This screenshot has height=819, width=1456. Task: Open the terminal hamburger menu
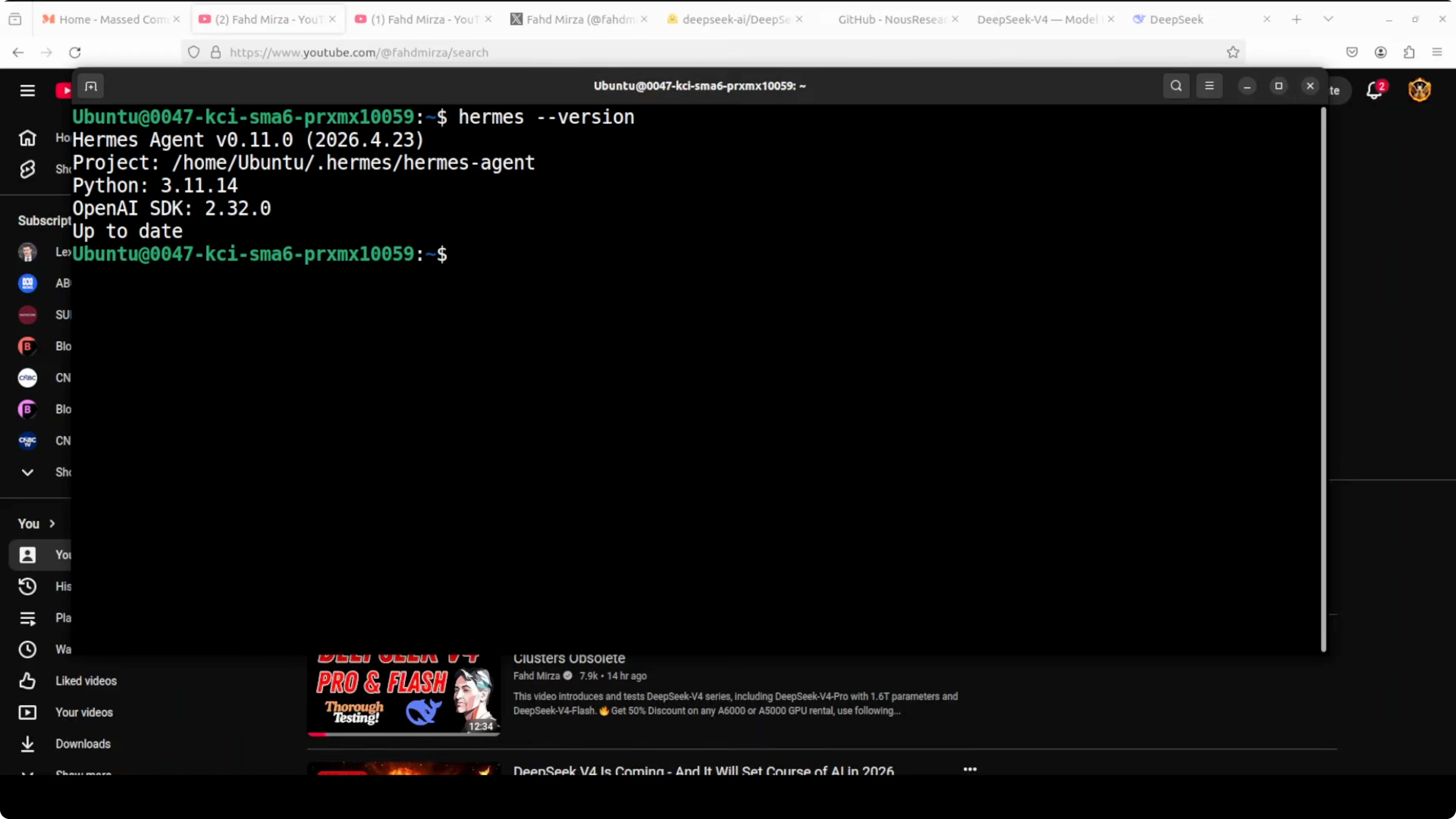click(x=1209, y=86)
